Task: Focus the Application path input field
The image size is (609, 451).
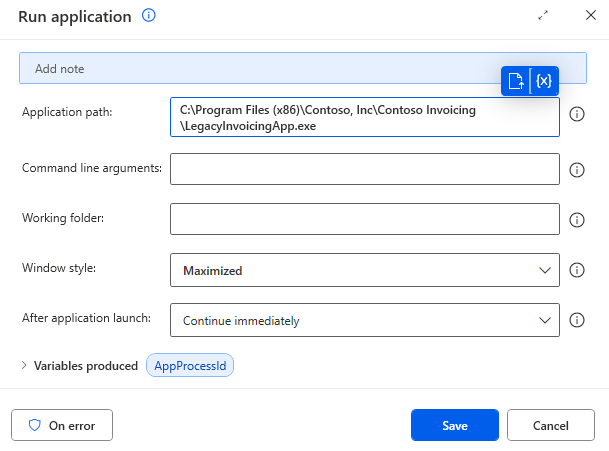Action: tap(365, 117)
